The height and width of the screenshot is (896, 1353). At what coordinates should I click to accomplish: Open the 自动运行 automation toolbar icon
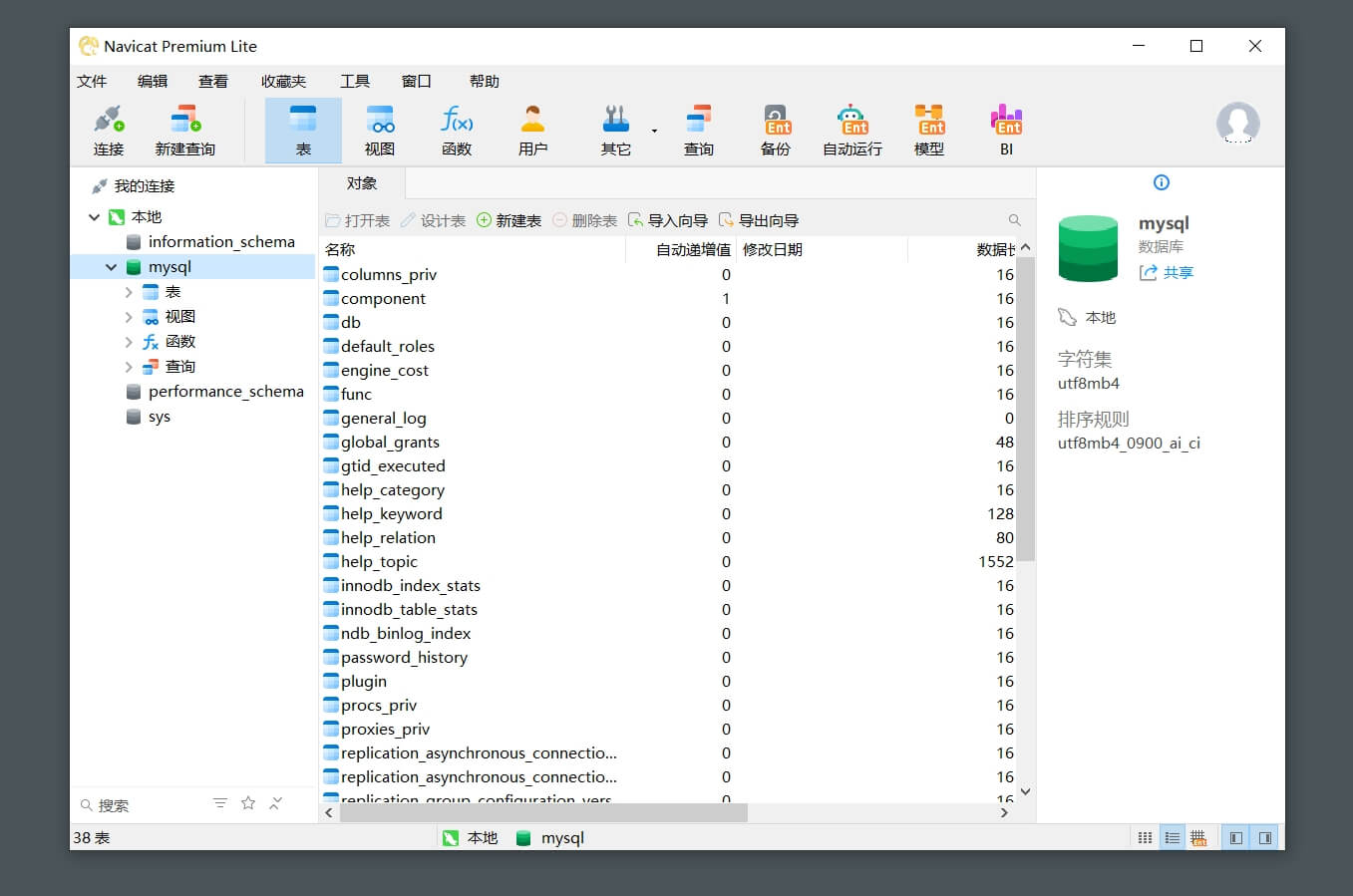coord(852,131)
